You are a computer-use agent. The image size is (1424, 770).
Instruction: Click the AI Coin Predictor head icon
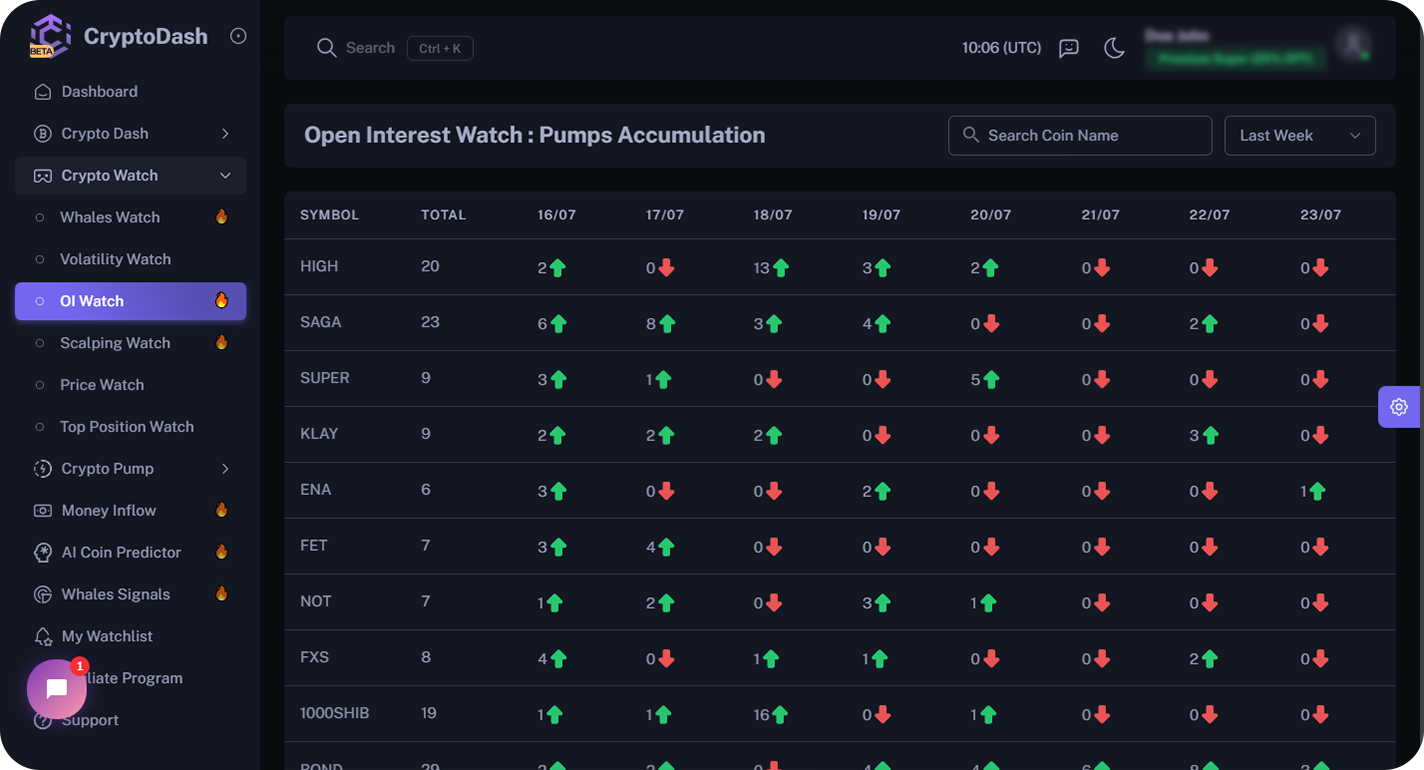43,553
